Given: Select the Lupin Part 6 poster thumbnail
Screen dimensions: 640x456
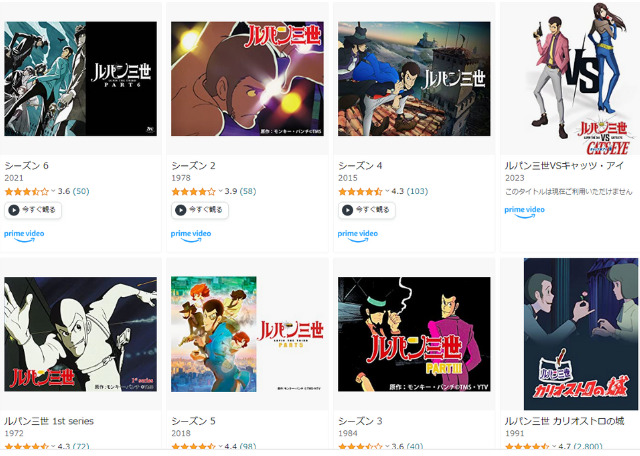Looking at the screenshot, I should pyautogui.click(x=80, y=79).
